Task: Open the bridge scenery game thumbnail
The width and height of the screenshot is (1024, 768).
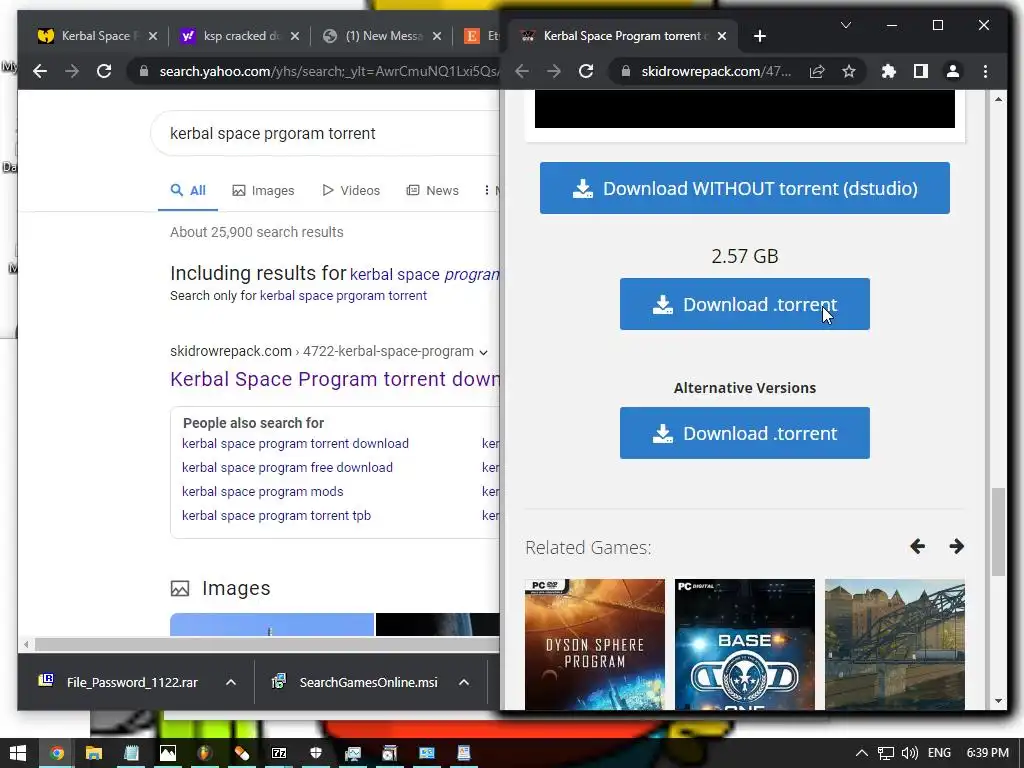Action: point(895,645)
